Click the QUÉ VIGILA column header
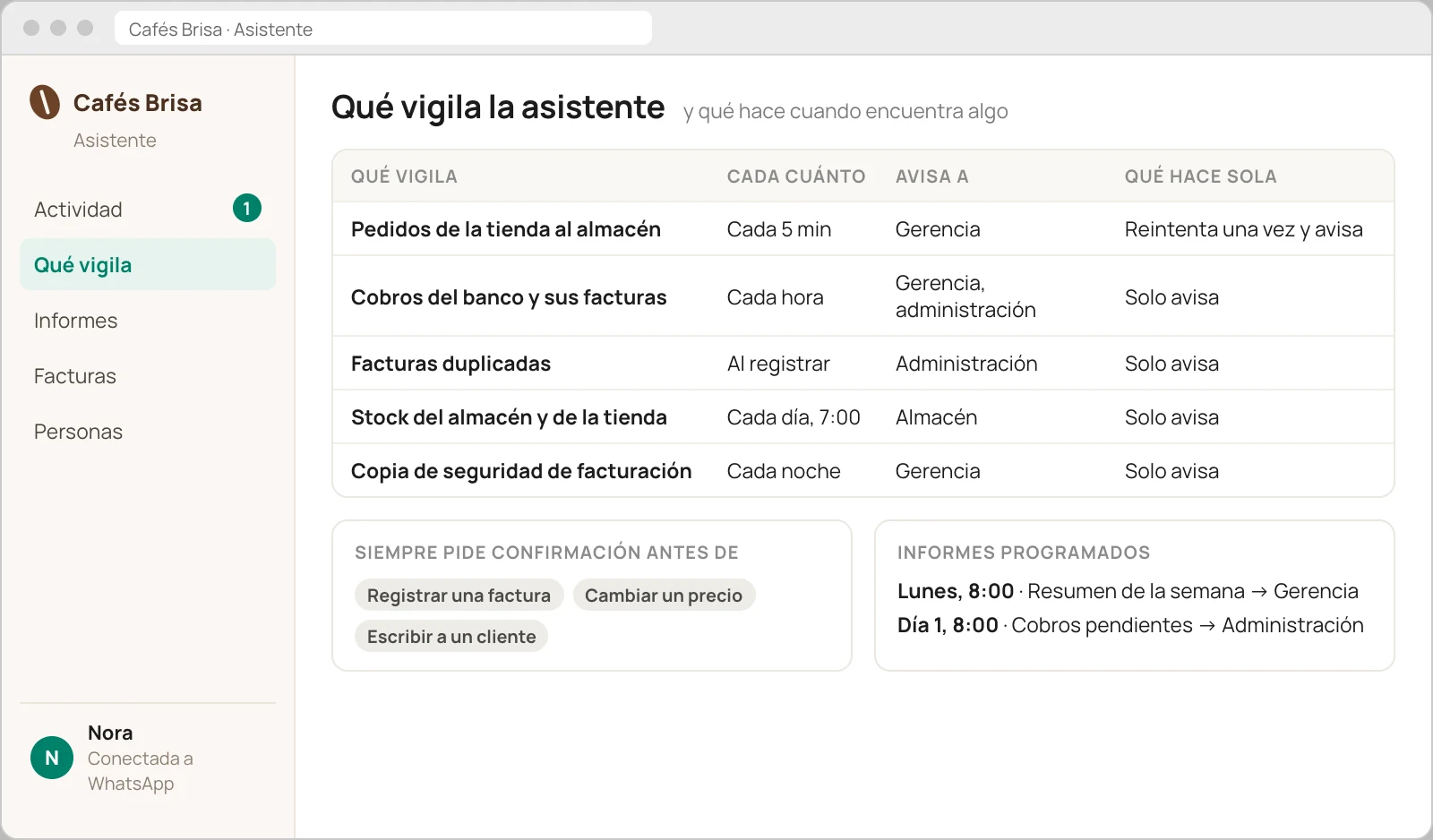 404,176
